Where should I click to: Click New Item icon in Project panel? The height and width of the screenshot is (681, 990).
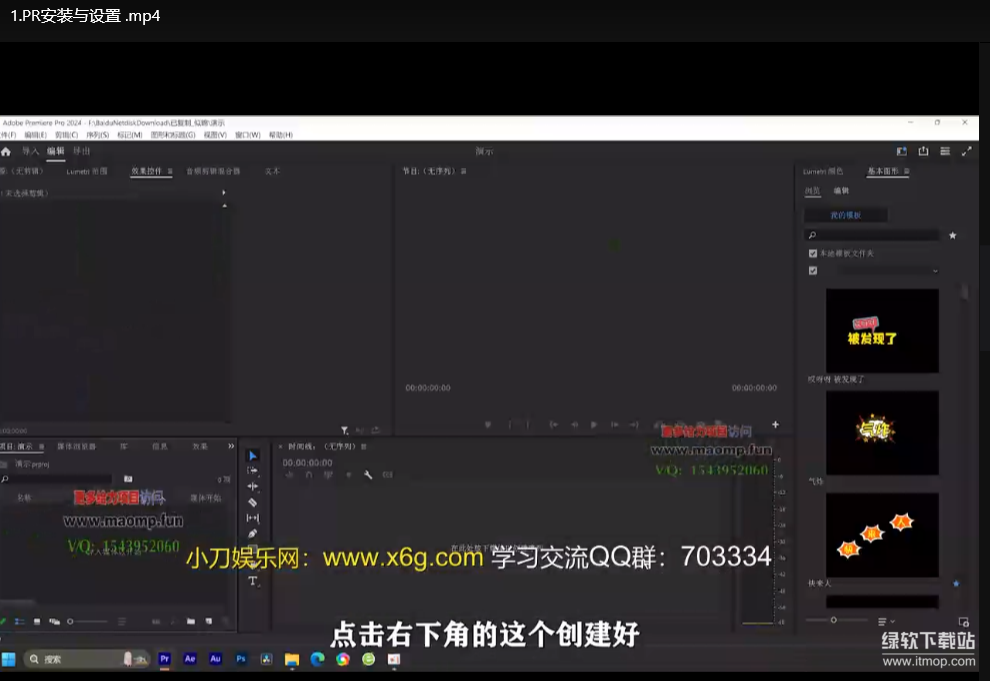pos(208,622)
